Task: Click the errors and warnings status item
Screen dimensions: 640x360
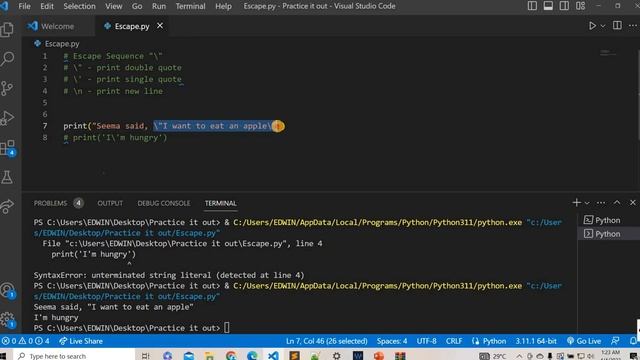Action: click(25, 341)
